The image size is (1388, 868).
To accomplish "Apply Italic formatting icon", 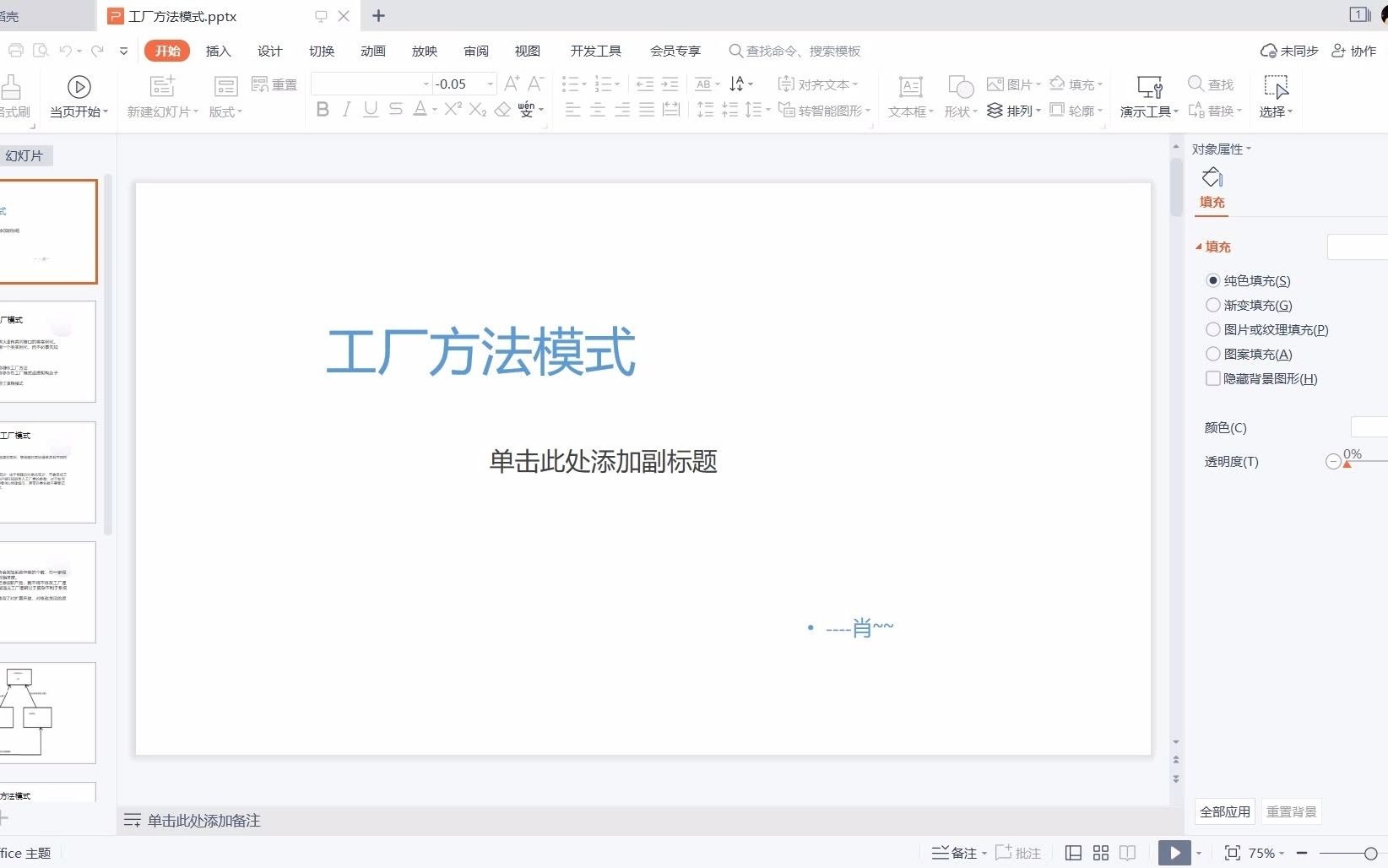I will (346, 110).
